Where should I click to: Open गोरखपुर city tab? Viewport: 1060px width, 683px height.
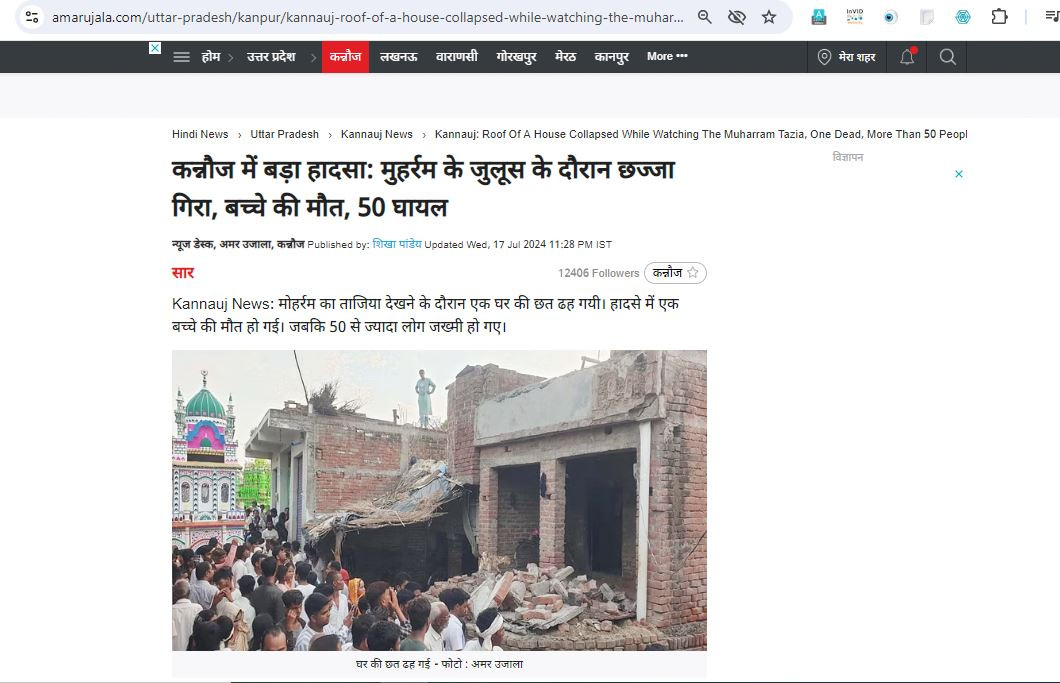pos(516,57)
